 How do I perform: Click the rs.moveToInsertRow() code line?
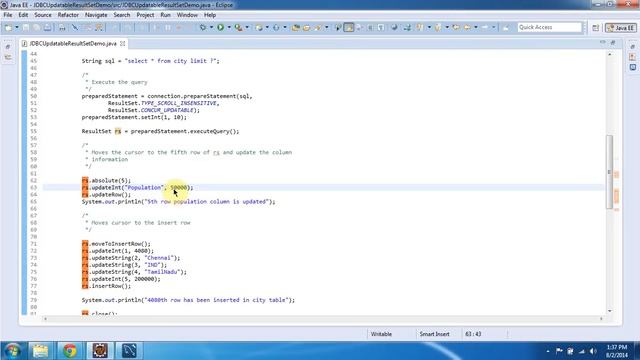(x=116, y=244)
